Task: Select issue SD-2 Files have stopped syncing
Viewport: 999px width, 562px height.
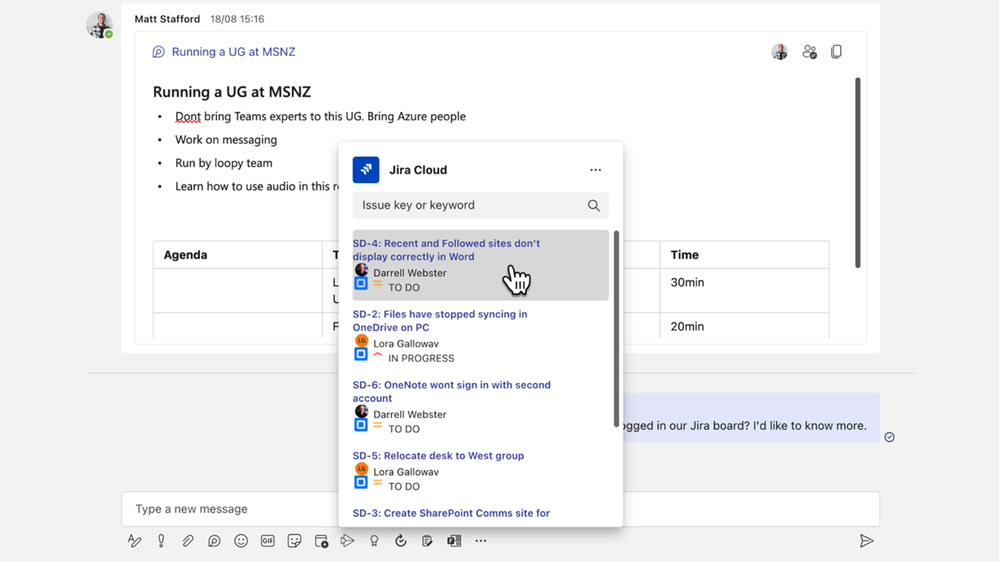Action: click(x=480, y=335)
